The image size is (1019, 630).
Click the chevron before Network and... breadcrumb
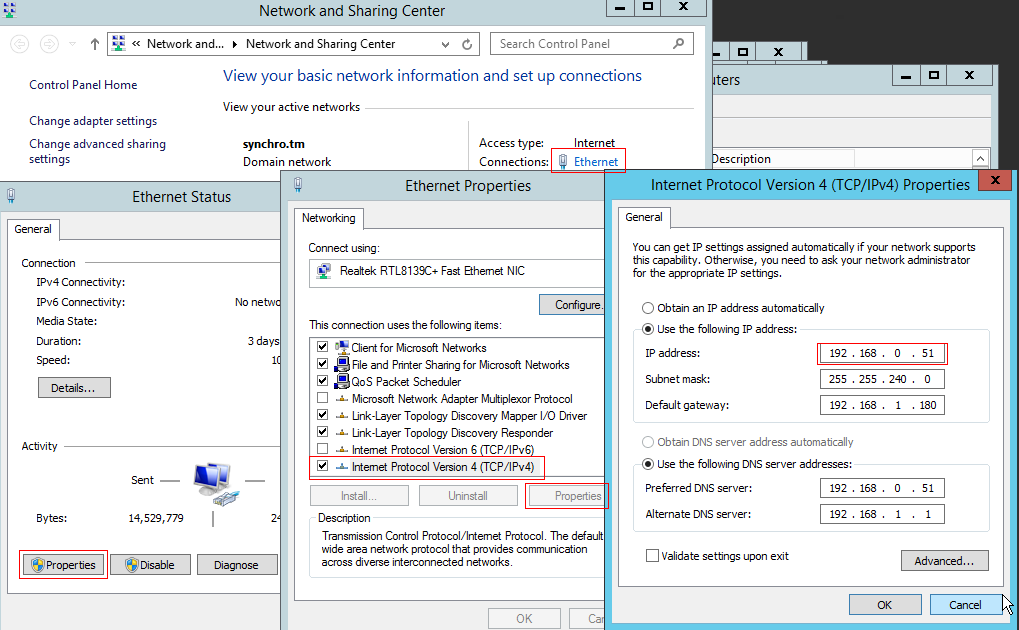[136, 44]
